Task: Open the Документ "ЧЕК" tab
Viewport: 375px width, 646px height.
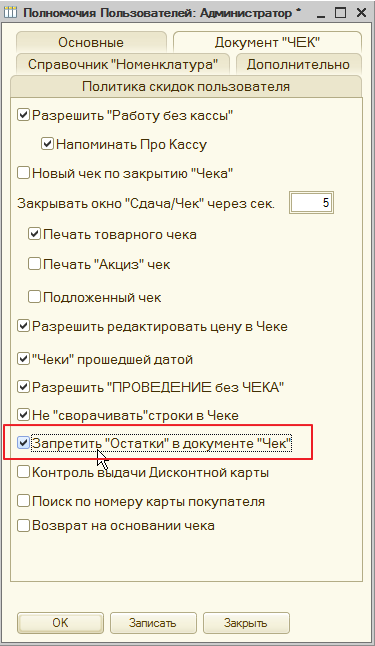Action: tap(267, 42)
